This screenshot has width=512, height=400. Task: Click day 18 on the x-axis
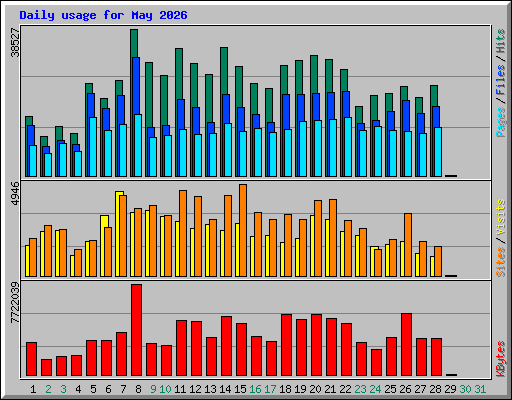tap(285, 389)
